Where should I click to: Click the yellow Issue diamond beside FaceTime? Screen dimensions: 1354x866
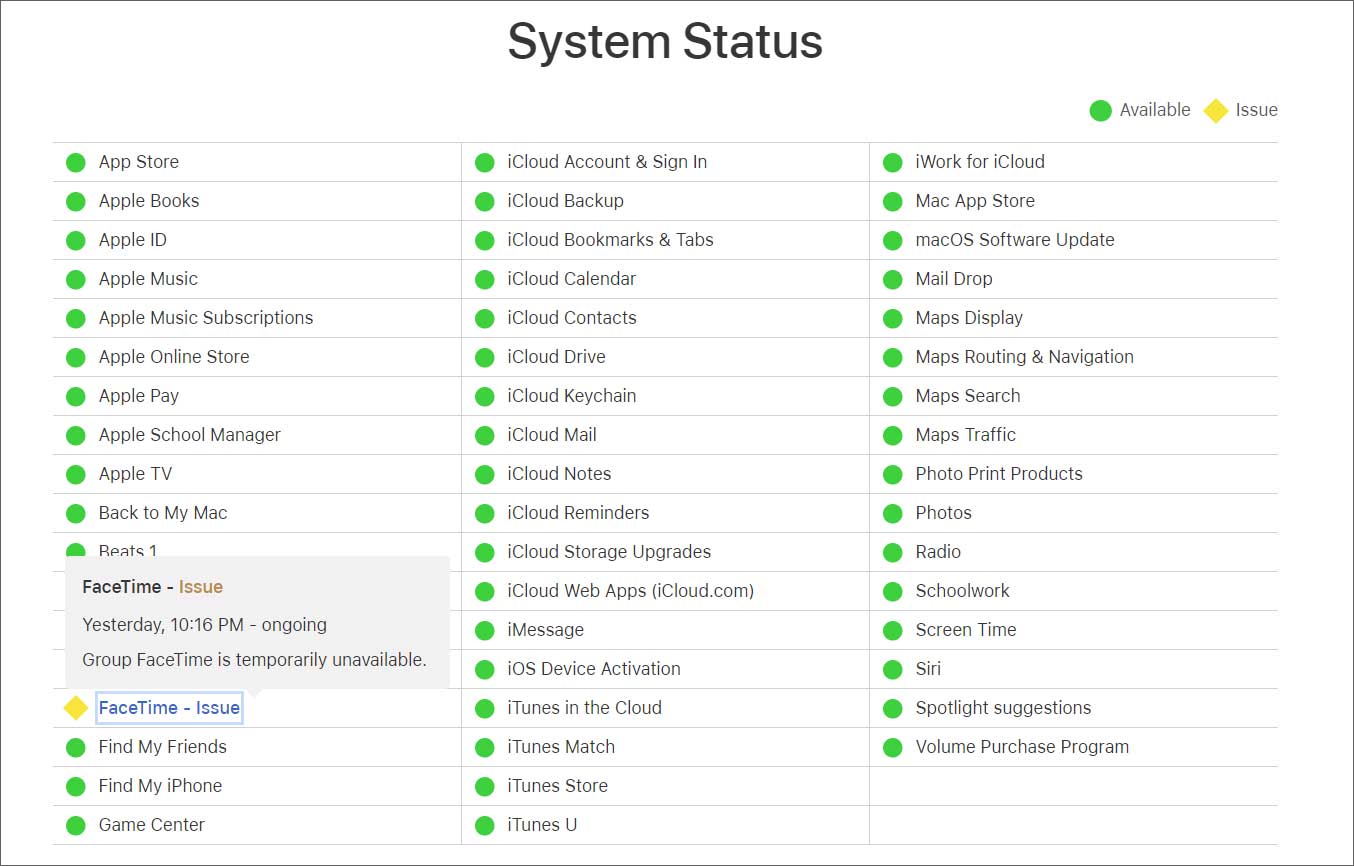75,707
